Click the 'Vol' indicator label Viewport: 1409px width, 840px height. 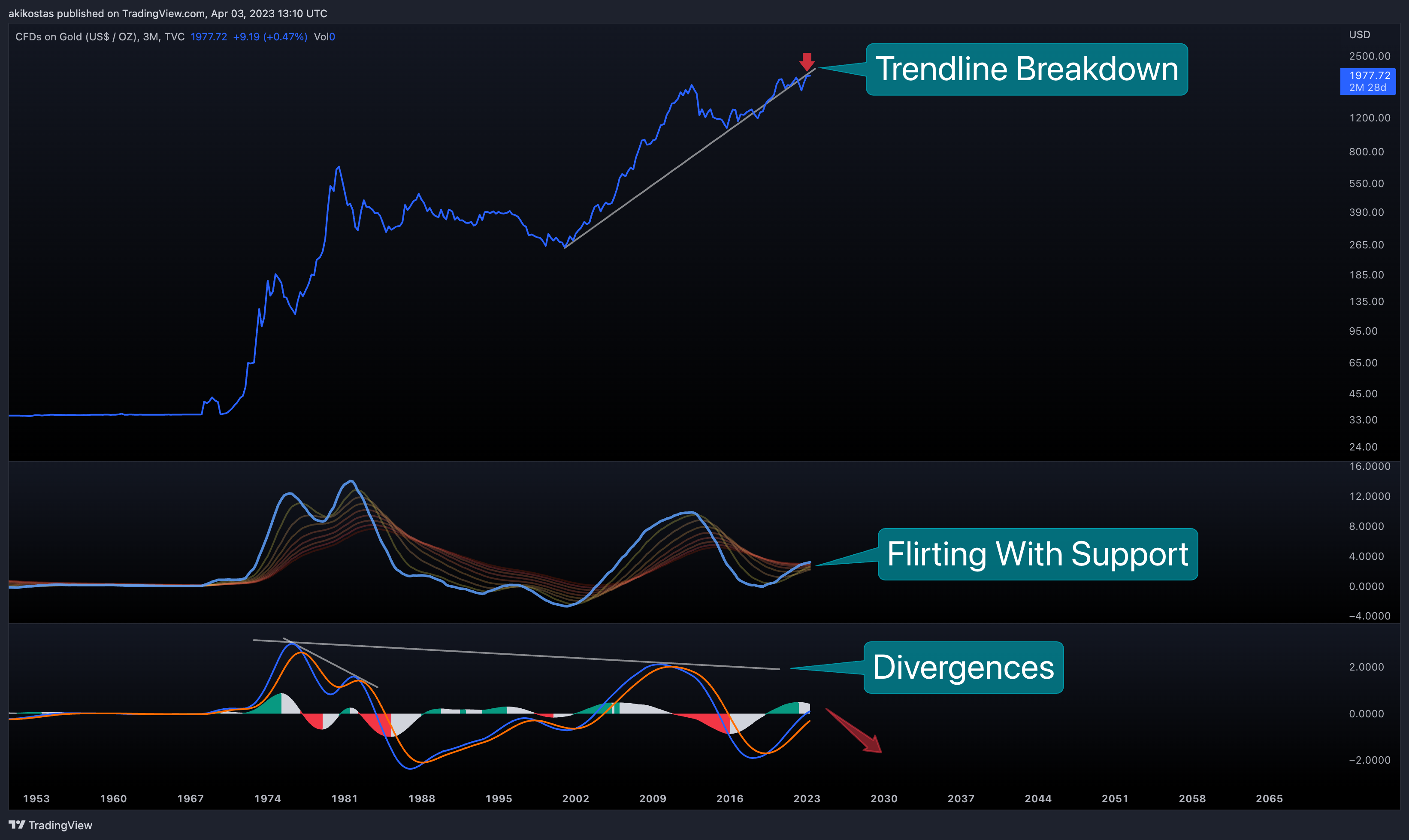coord(321,37)
